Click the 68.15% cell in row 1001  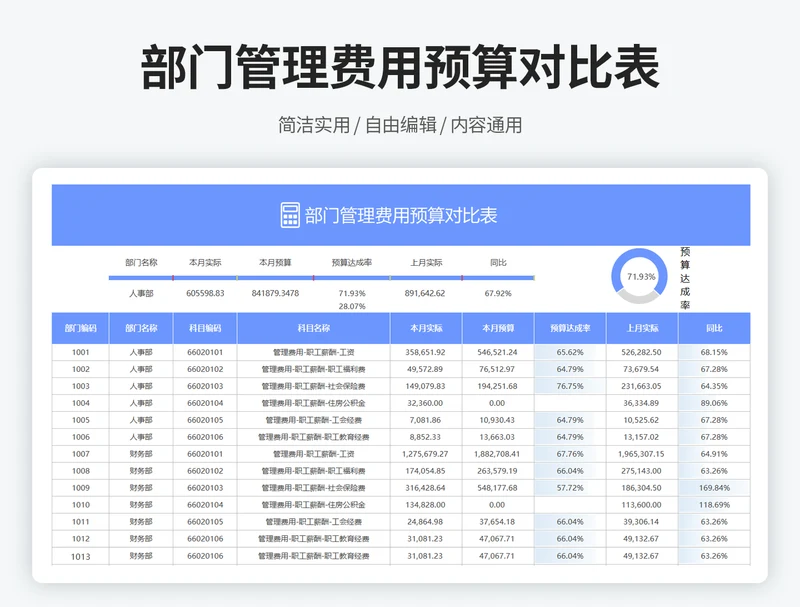[714, 352]
